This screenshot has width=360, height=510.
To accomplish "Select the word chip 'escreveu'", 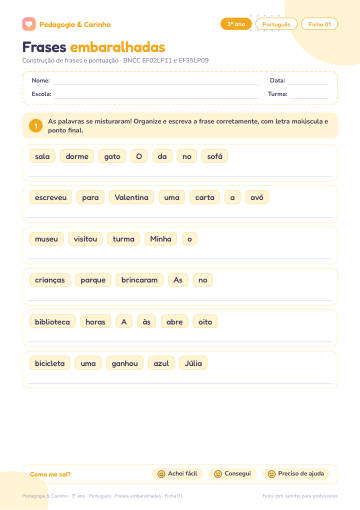I will coord(51,197).
